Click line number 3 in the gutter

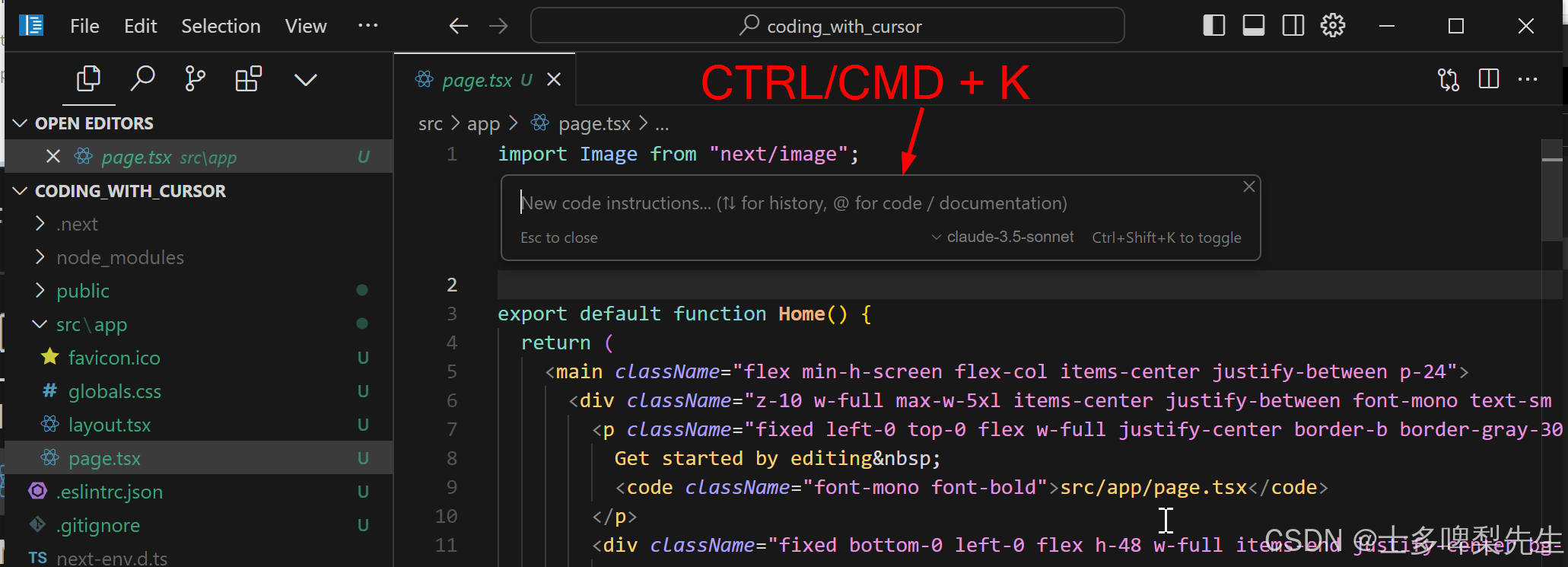pos(452,314)
